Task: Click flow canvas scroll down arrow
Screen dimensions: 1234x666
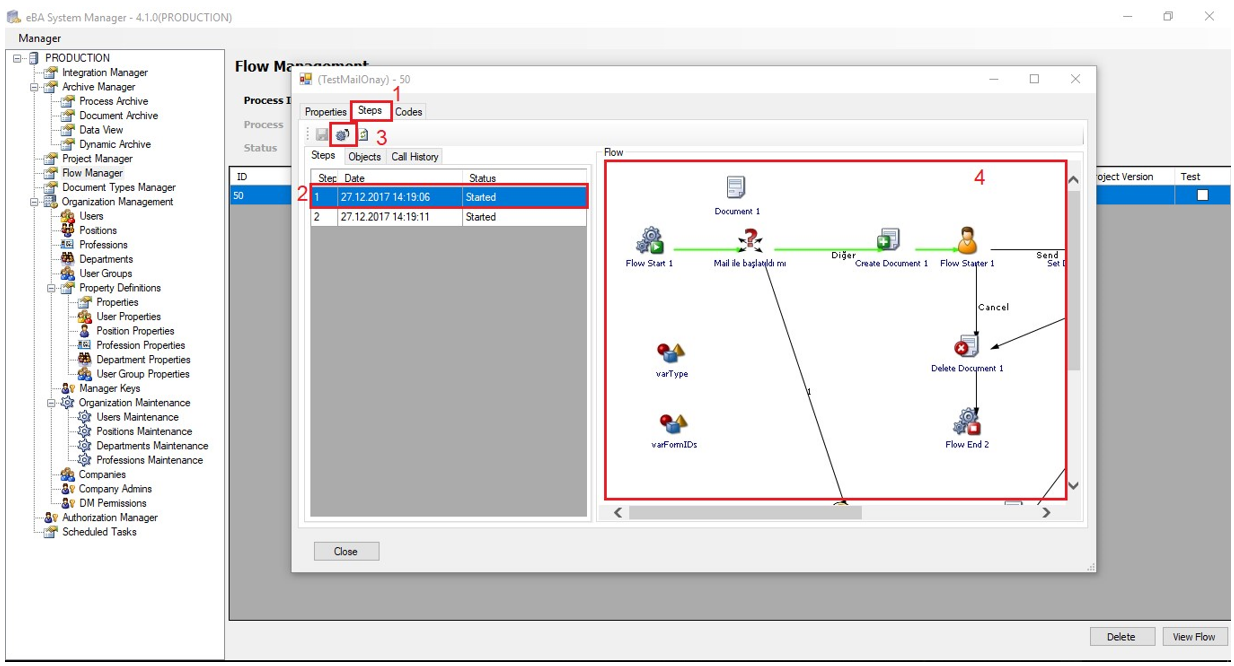Action: [x=1074, y=486]
